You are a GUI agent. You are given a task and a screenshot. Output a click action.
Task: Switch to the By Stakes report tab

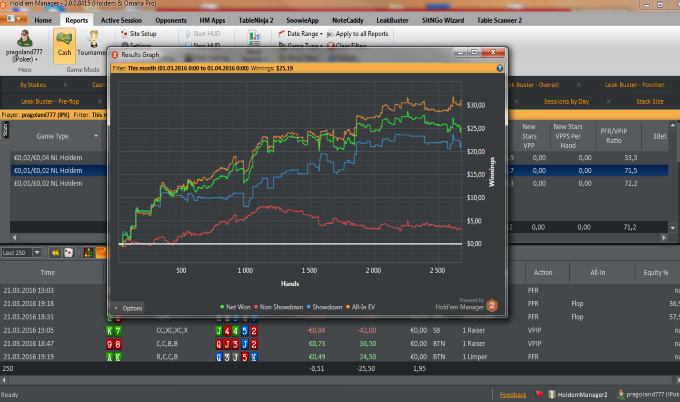(33, 85)
